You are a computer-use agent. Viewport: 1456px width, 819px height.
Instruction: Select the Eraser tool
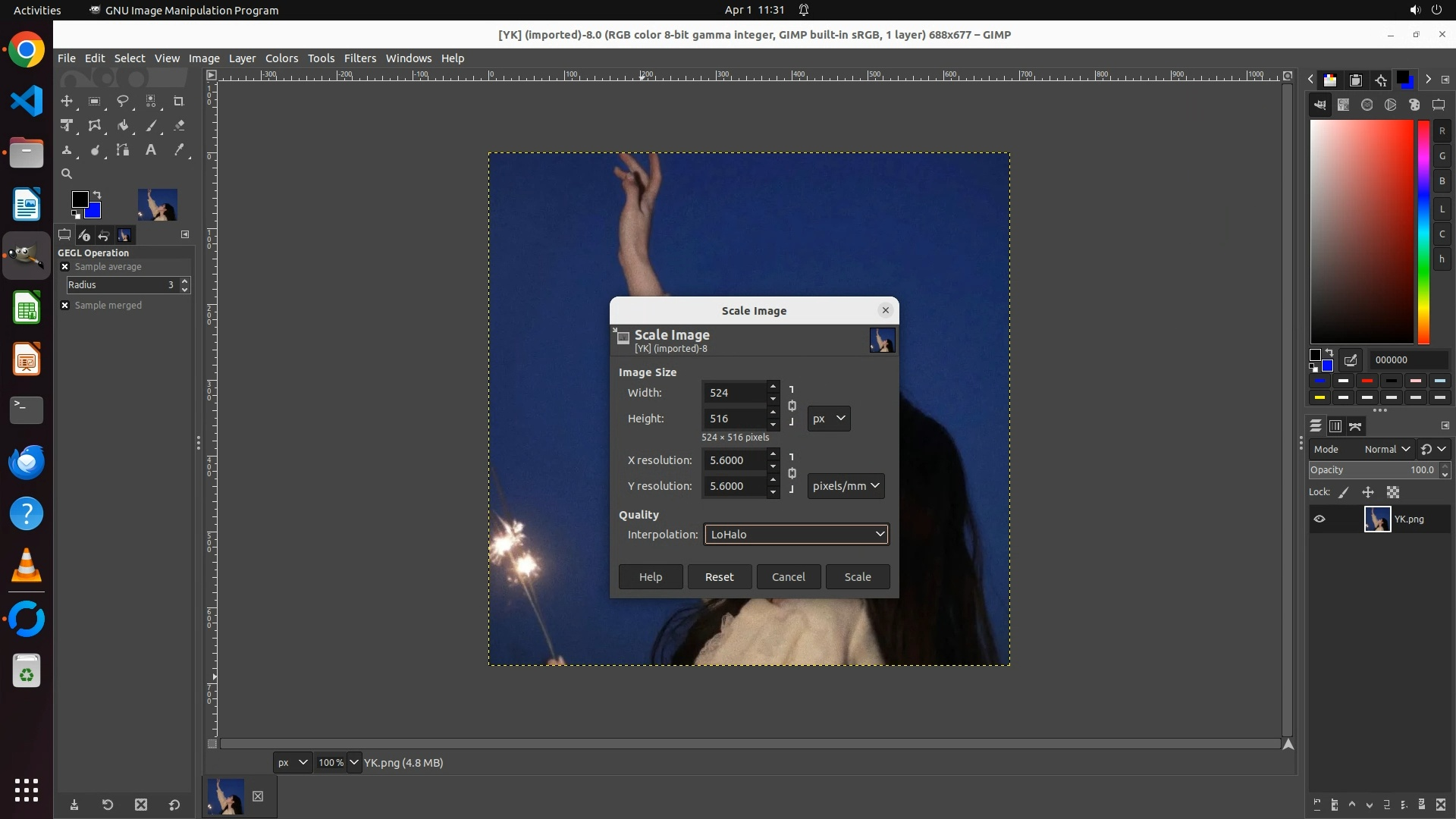coord(179,126)
